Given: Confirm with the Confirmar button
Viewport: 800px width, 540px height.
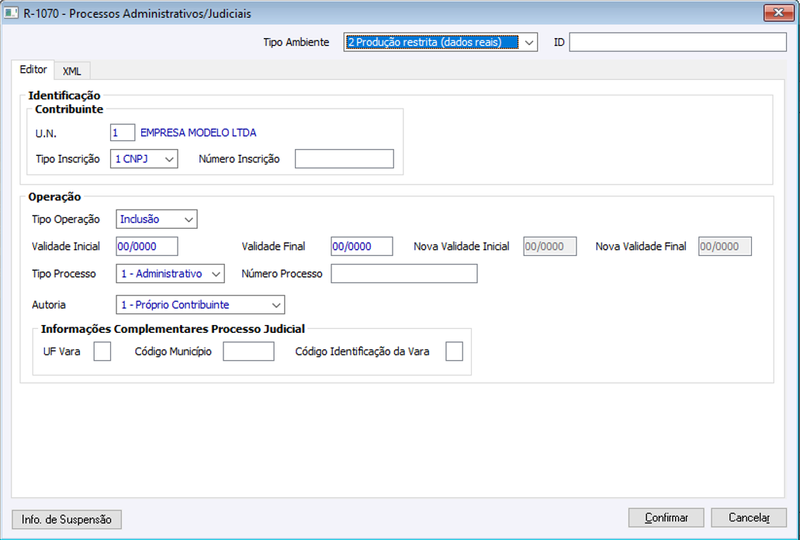Looking at the screenshot, I should pyautogui.click(x=666, y=518).
